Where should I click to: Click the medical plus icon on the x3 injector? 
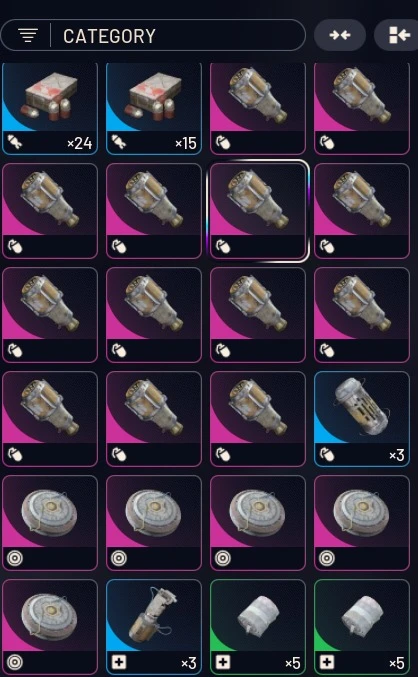click(x=119, y=662)
